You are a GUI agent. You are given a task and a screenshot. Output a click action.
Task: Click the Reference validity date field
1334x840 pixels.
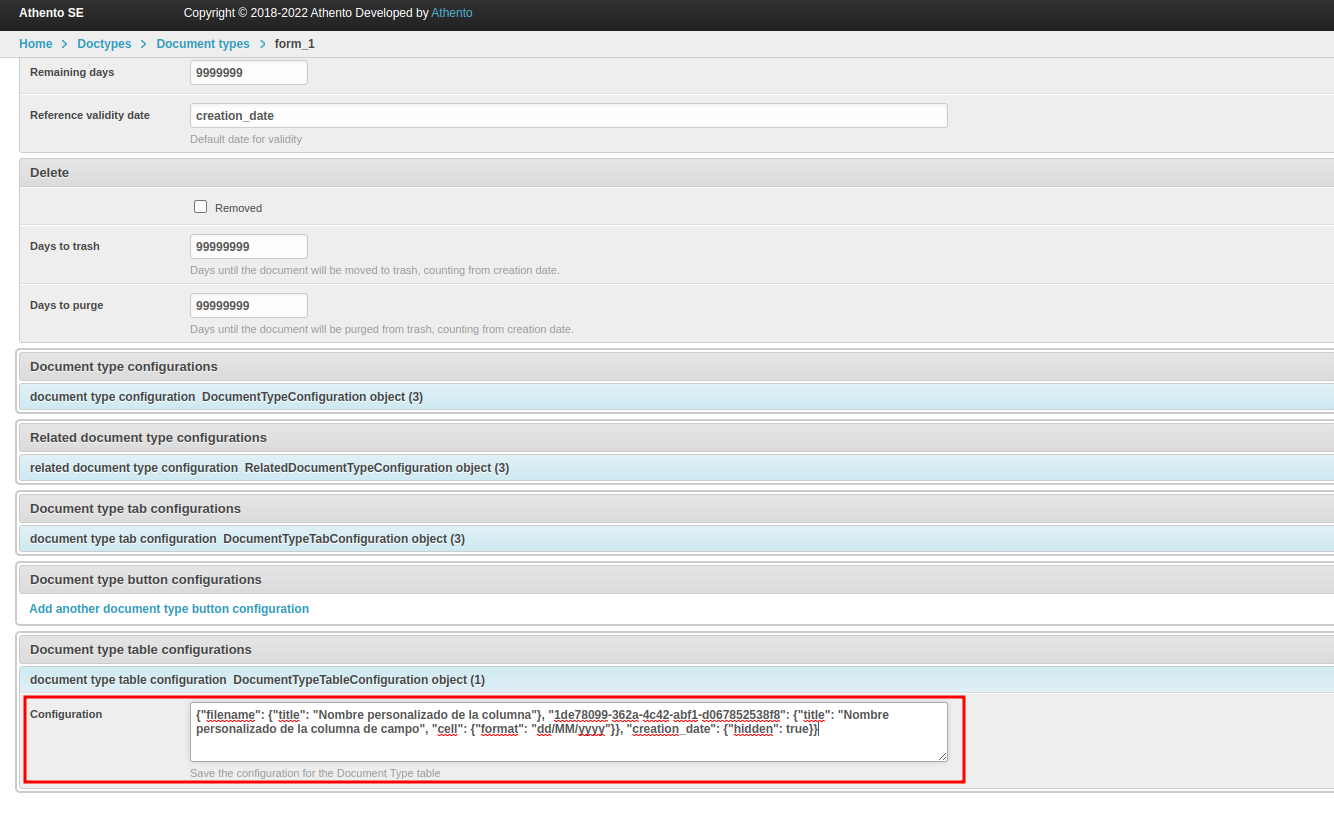pos(568,116)
